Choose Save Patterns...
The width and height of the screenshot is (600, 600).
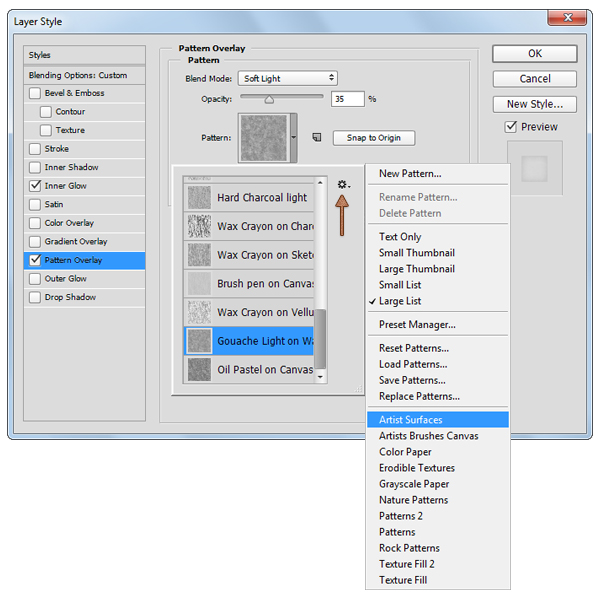[437, 380]
